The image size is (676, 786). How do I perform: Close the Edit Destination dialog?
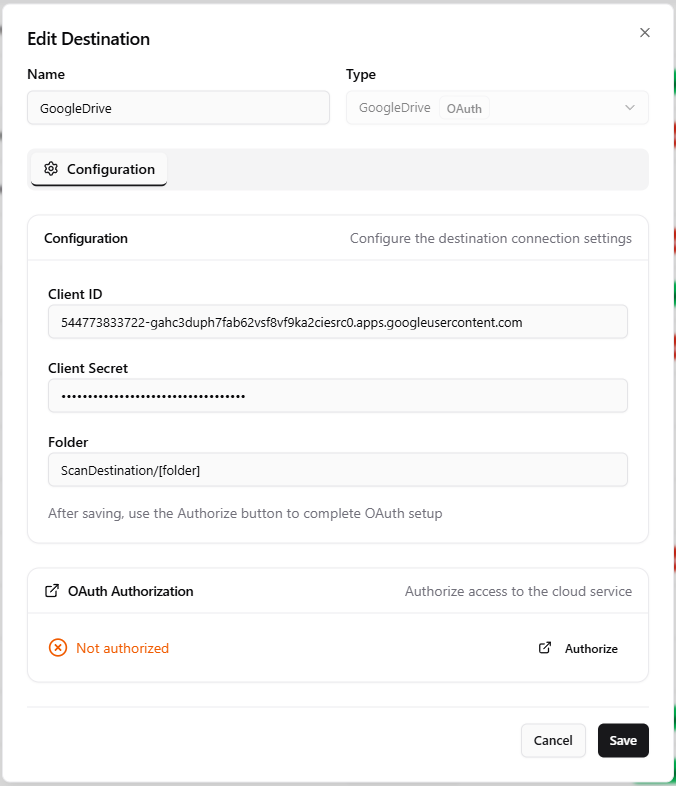pos(644,33)
